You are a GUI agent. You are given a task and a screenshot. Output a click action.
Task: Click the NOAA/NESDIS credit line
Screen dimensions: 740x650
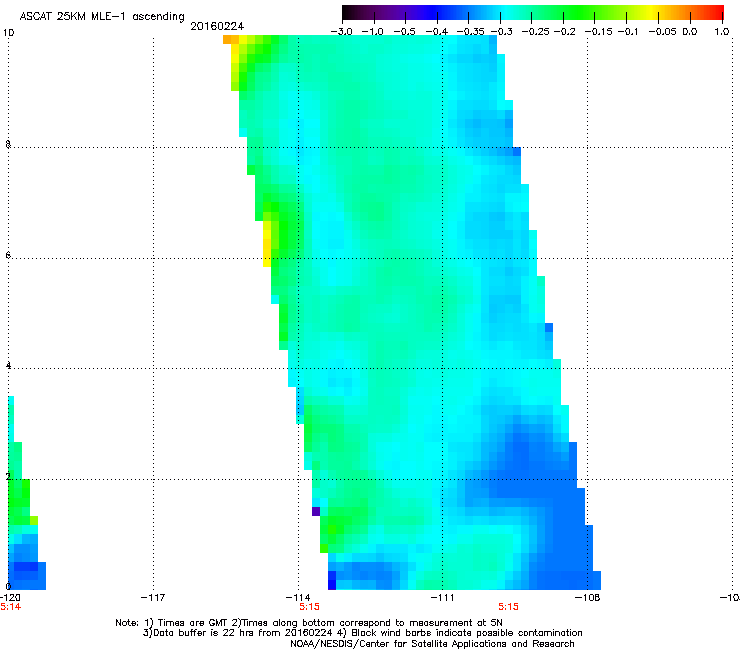click(x=432, y=644)
